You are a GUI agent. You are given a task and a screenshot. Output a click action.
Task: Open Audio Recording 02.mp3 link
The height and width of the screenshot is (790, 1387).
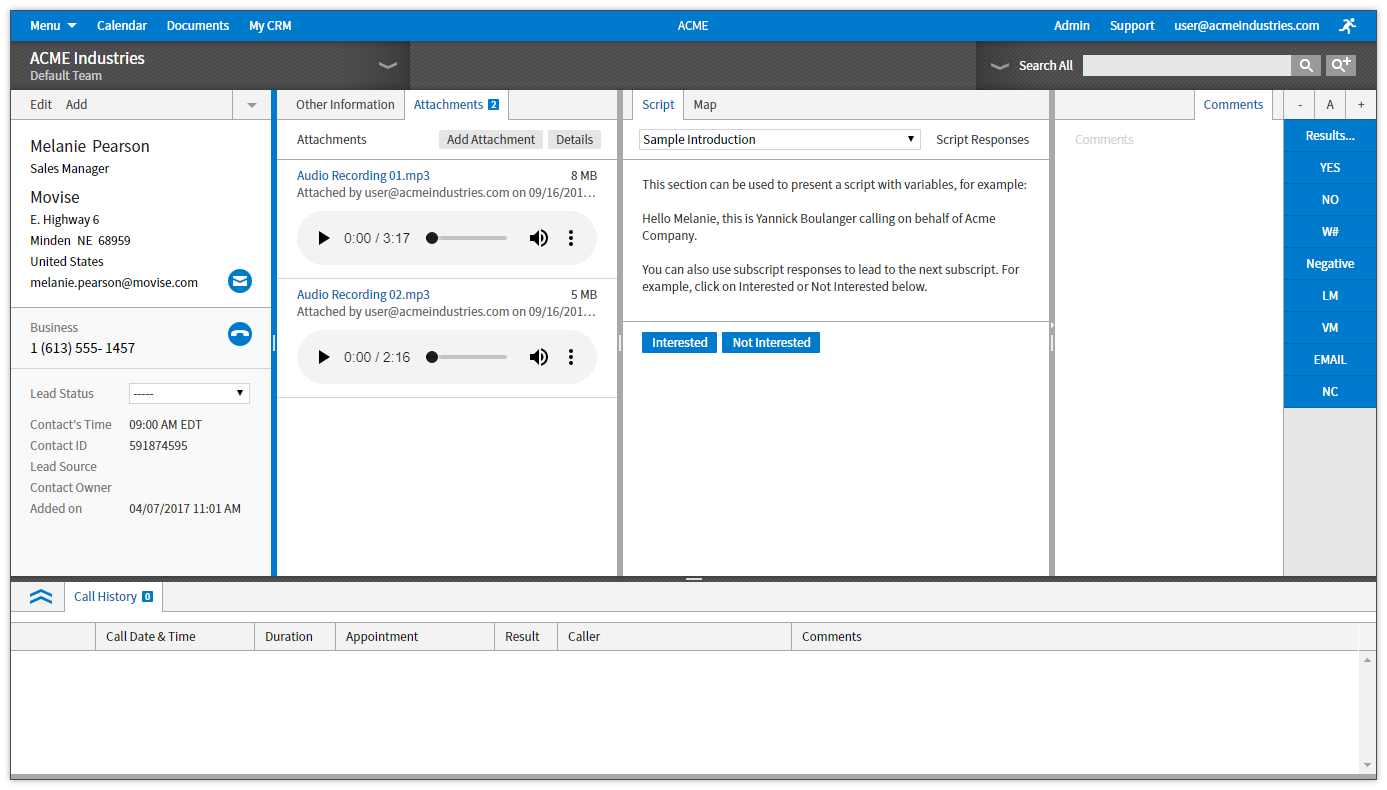[x=363, y=295]
